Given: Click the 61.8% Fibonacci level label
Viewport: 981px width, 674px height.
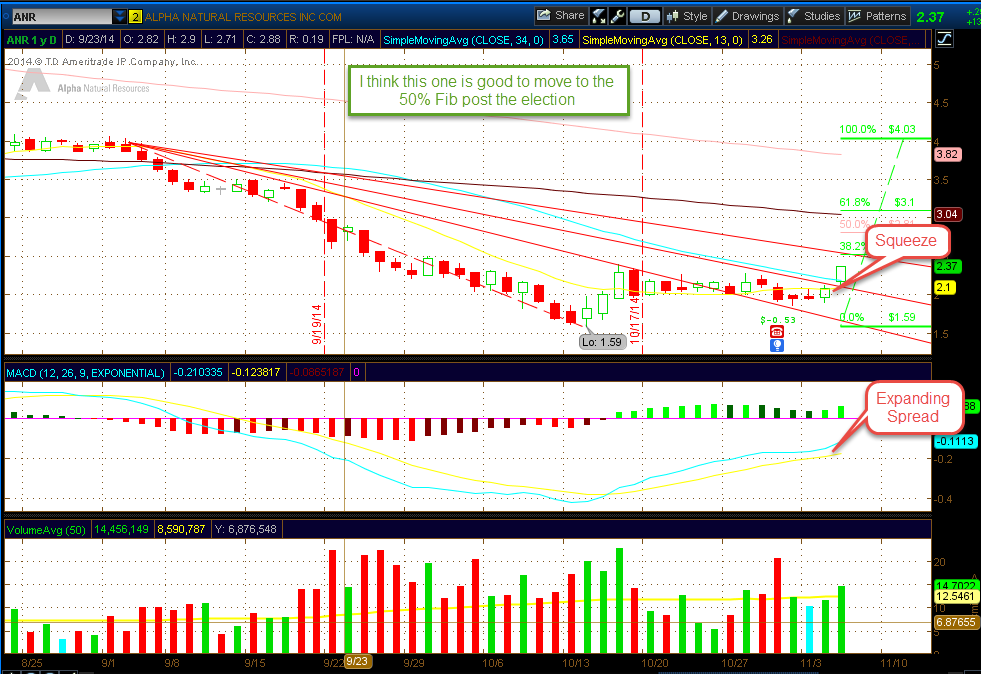Looking at the screenshot, I should 855,202.
